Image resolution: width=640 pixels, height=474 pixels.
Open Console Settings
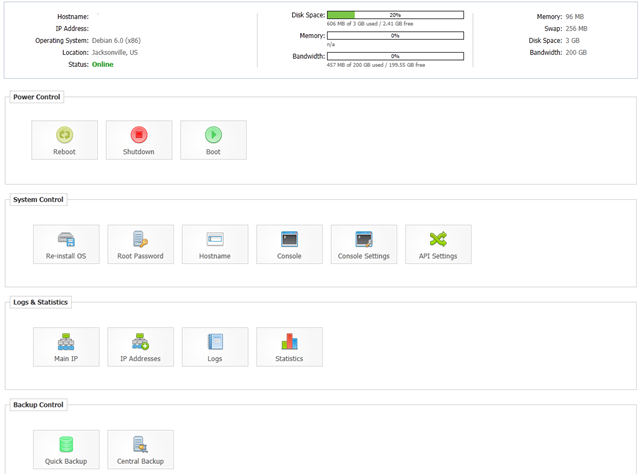(x=364, y=244)
